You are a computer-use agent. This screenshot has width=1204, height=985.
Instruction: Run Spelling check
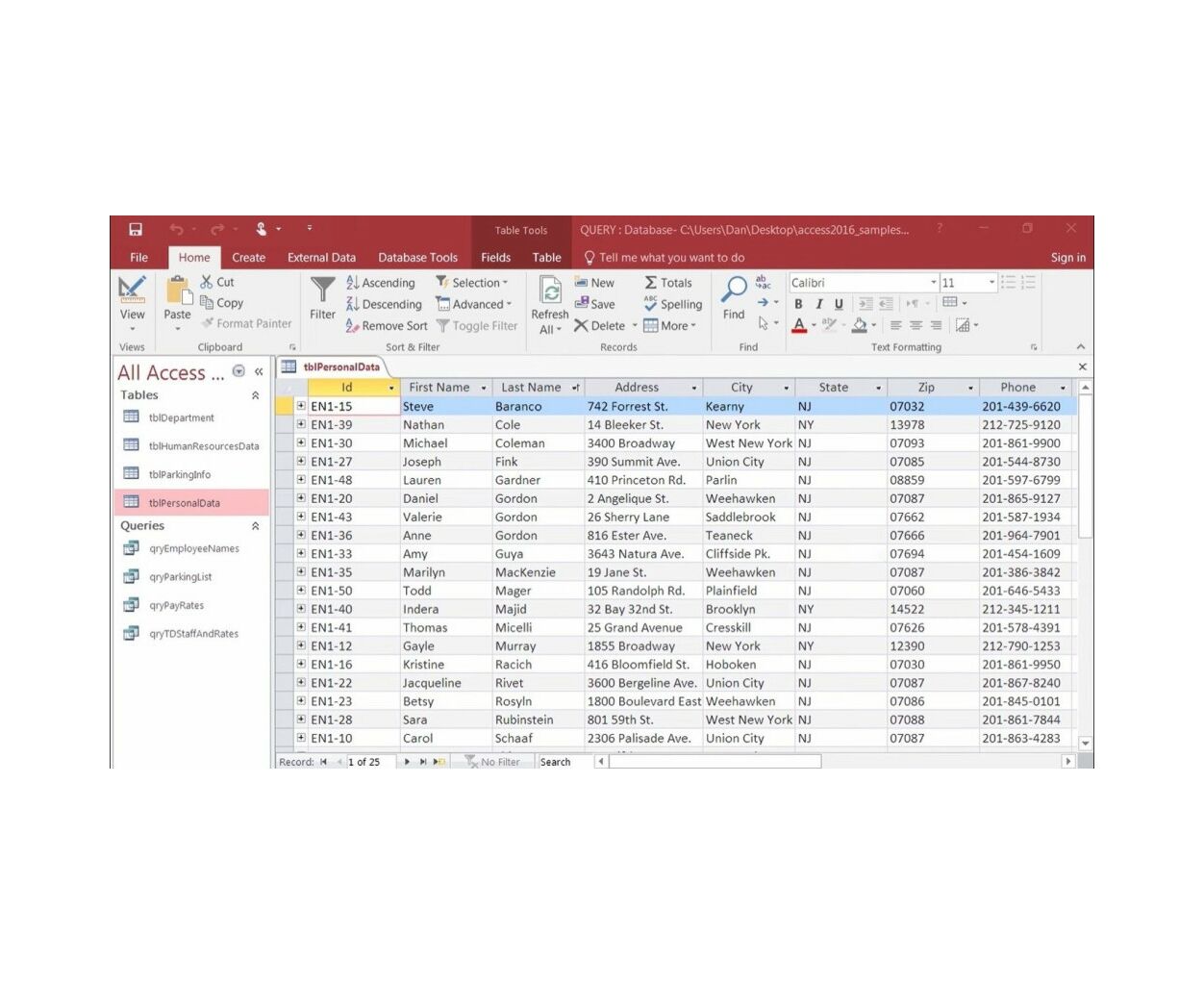673,304
